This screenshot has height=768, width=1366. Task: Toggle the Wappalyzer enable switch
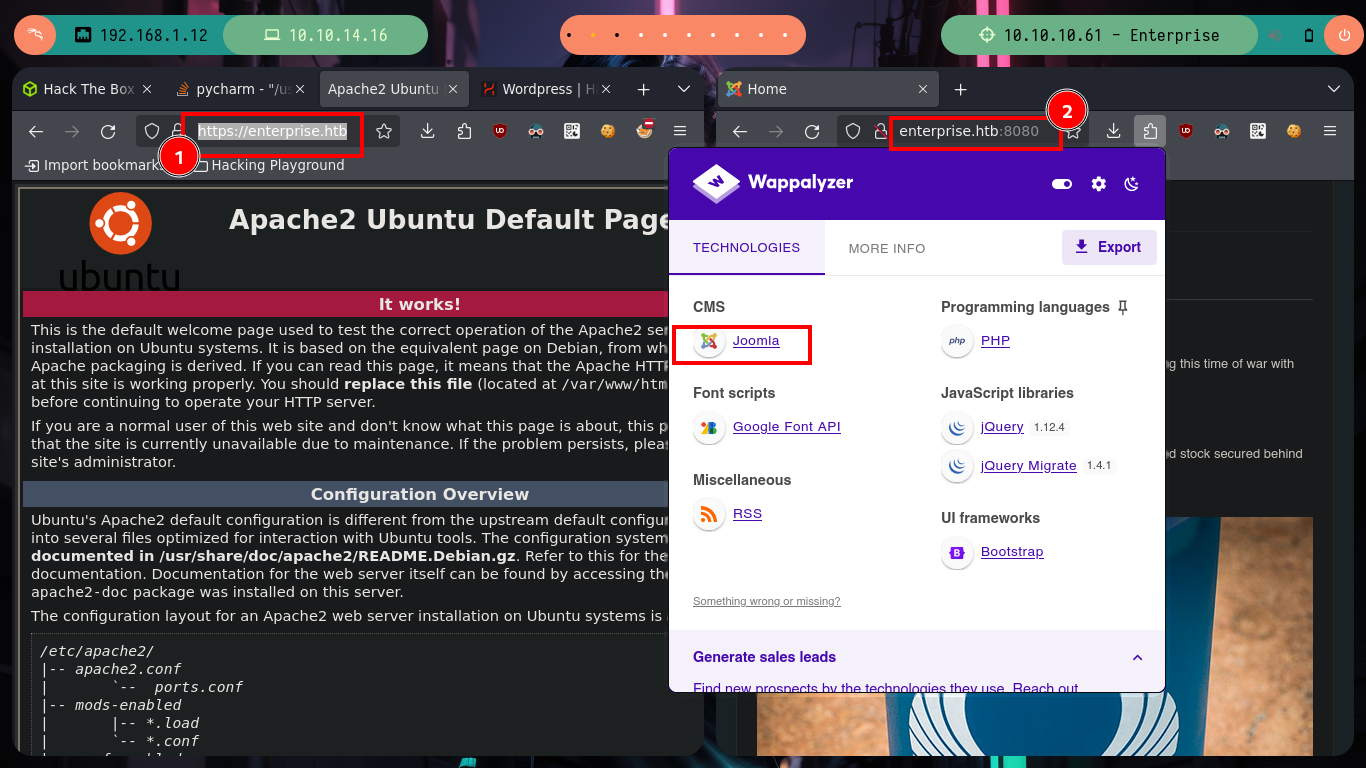[x=1062, y=184]
